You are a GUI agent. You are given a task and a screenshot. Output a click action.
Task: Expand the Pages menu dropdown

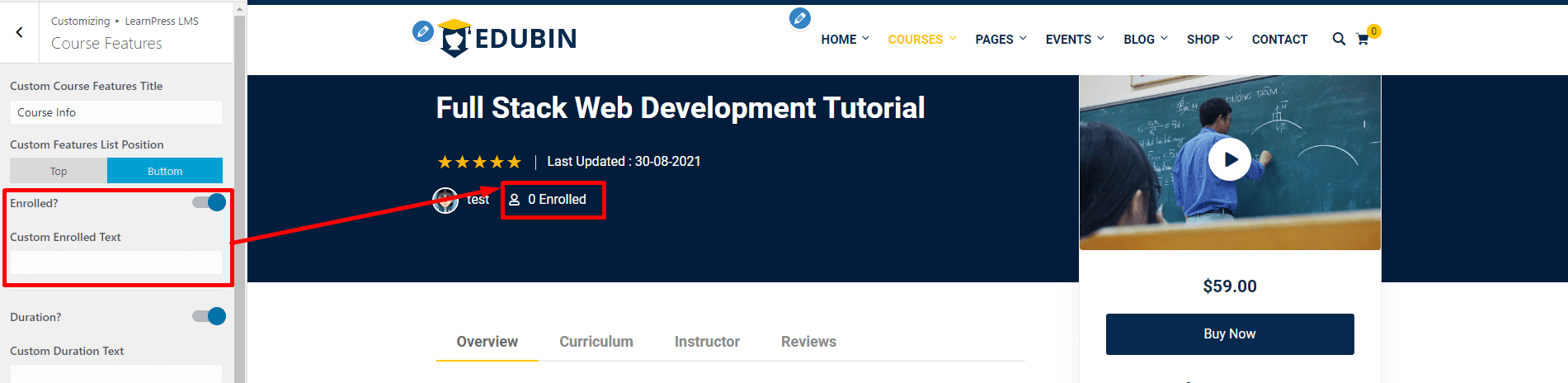1001,39
